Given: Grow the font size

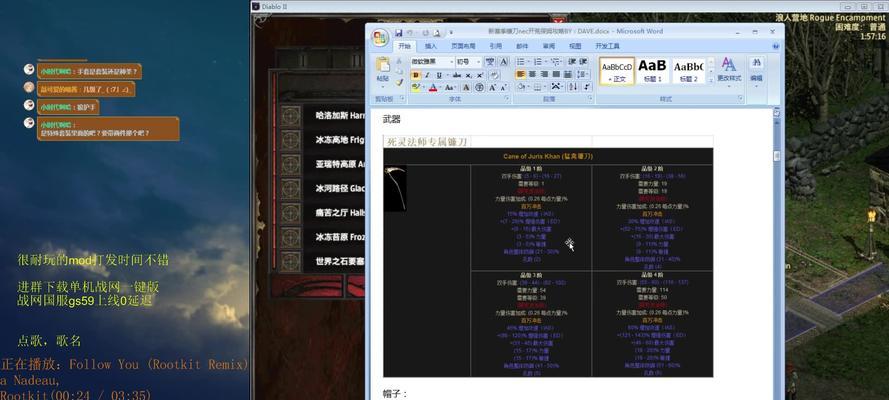Looking at the screenshot, I should pyautogui.click(x=492, y=87).
